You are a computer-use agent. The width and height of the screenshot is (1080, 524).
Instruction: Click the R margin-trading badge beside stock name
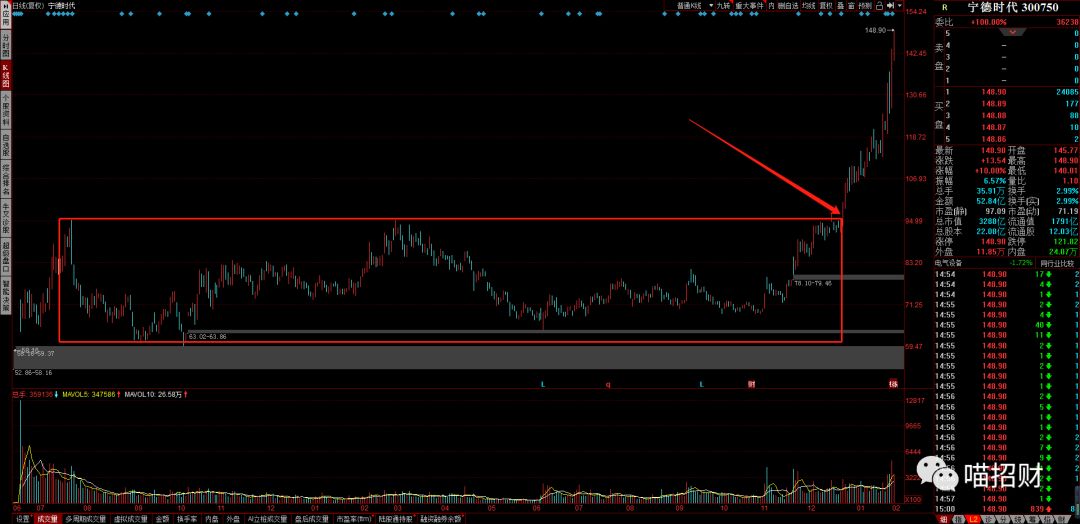pos(944,7)
